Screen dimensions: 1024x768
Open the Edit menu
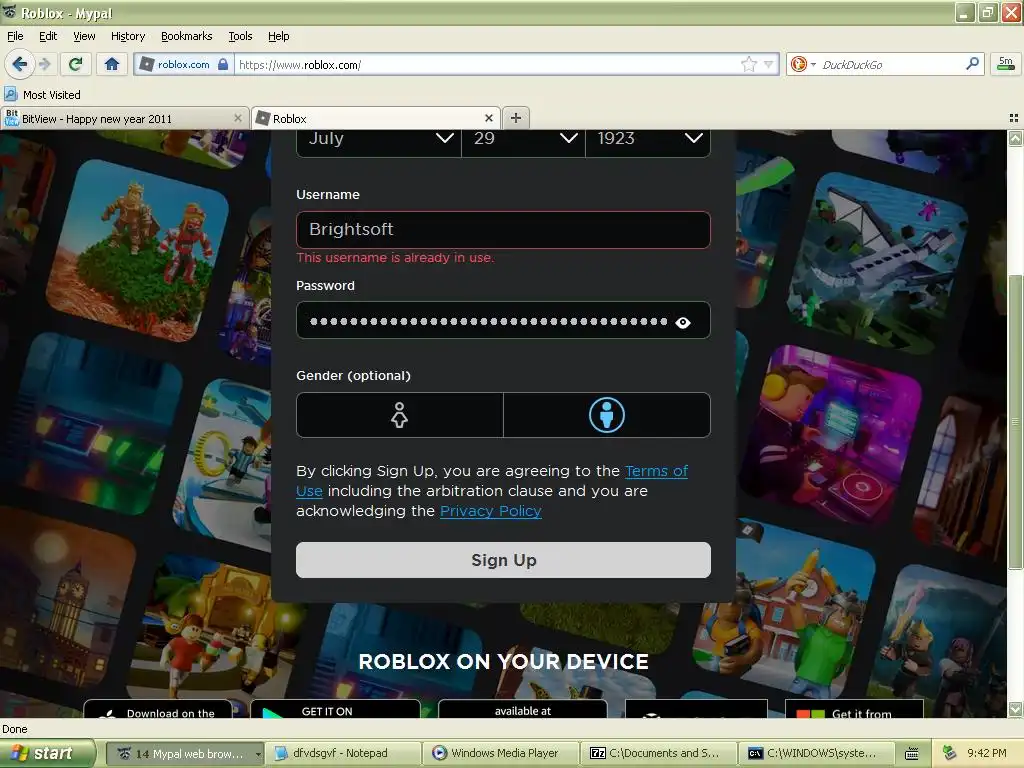tap(48, 36)
